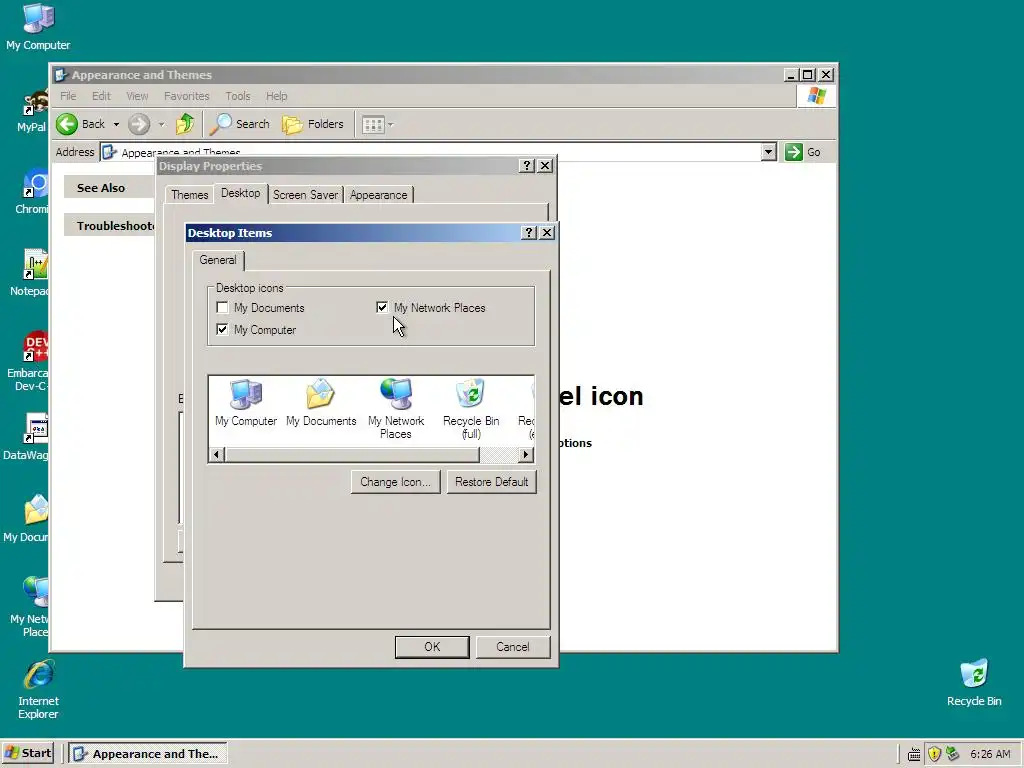This screenshot has height=768, width=1024.
Task: Click the Go button next to Address bar
Action: point(803,152)
